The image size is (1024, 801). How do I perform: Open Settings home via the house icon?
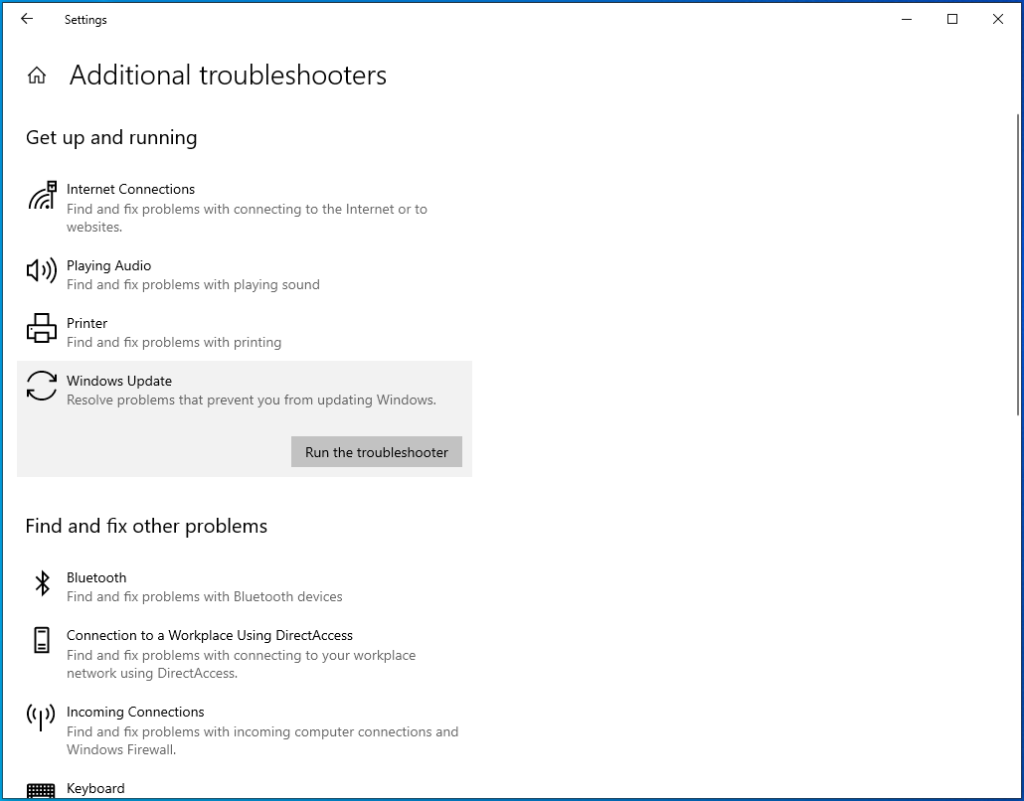coord(36,74)
